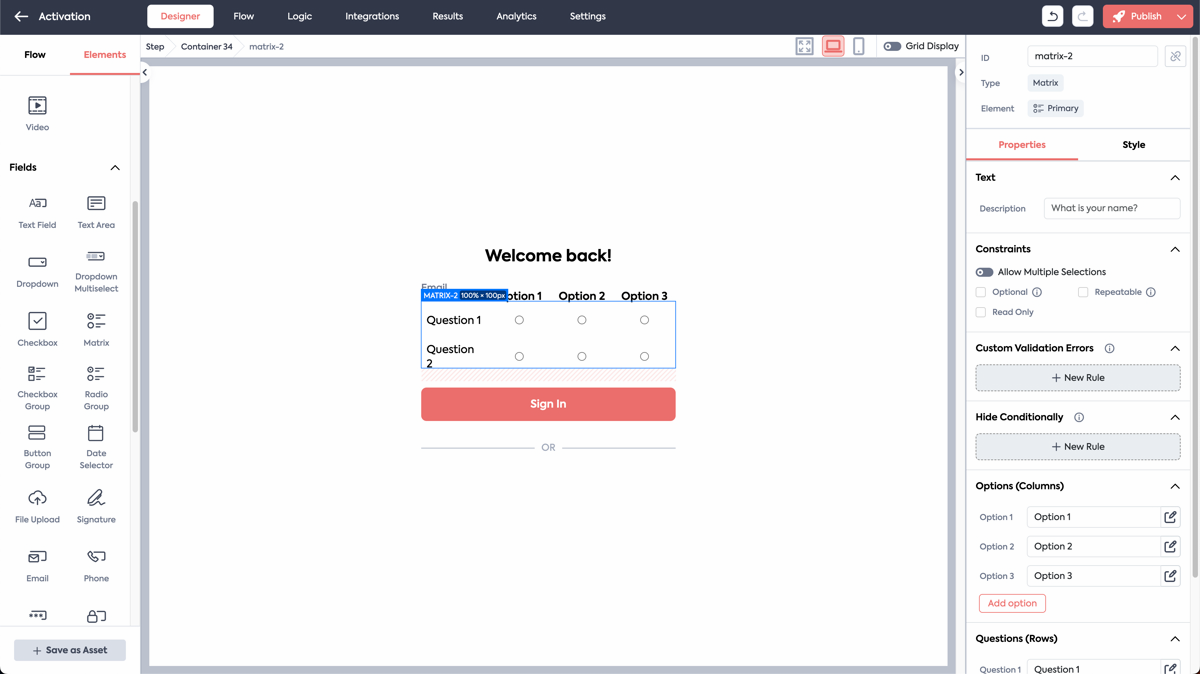The image size is (1200, 674).
Task: Select Question 1 Option 2 radio
Action: tap(582, 320)
